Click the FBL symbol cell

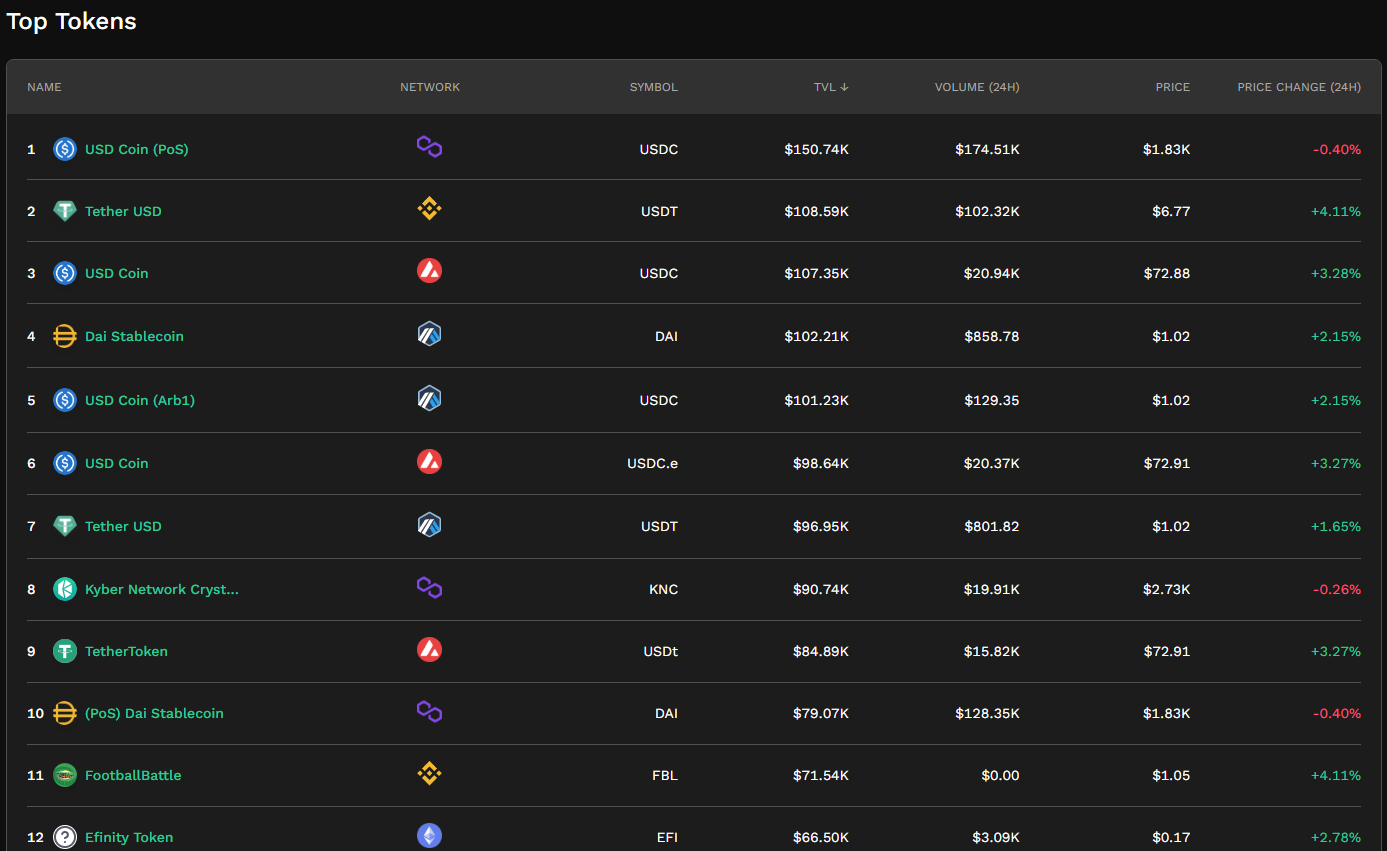tap(665, 775)
